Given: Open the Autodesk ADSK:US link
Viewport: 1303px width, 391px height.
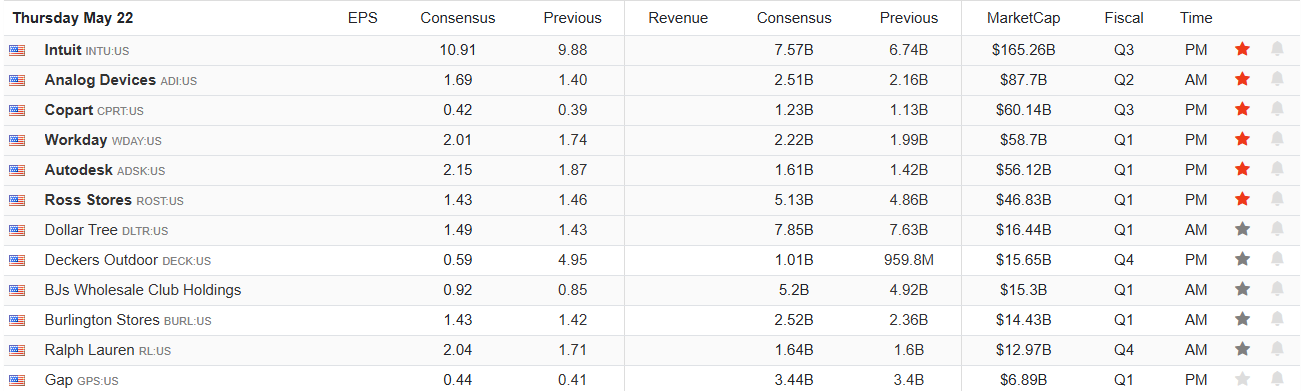Looking at the screenshot, I should tap(105, 170).
